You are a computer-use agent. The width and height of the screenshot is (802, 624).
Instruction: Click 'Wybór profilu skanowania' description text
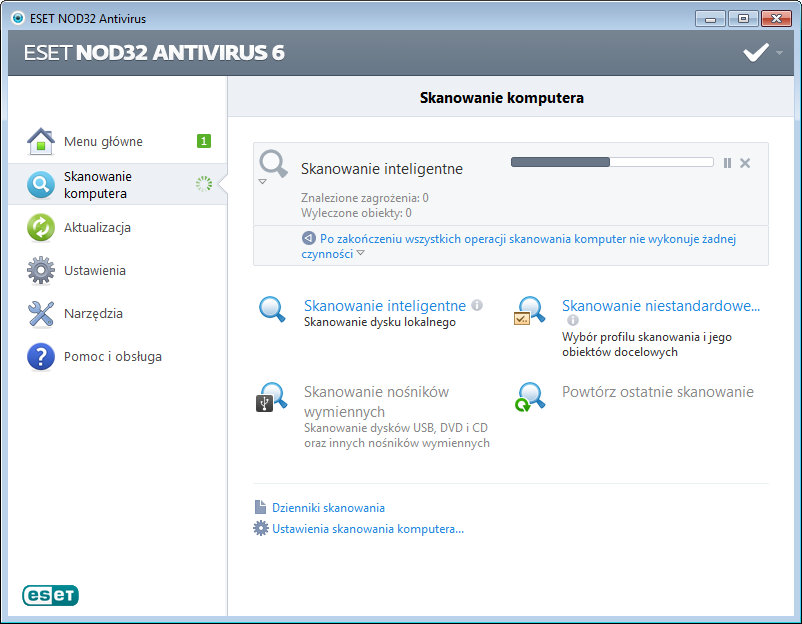coord(647,344)
